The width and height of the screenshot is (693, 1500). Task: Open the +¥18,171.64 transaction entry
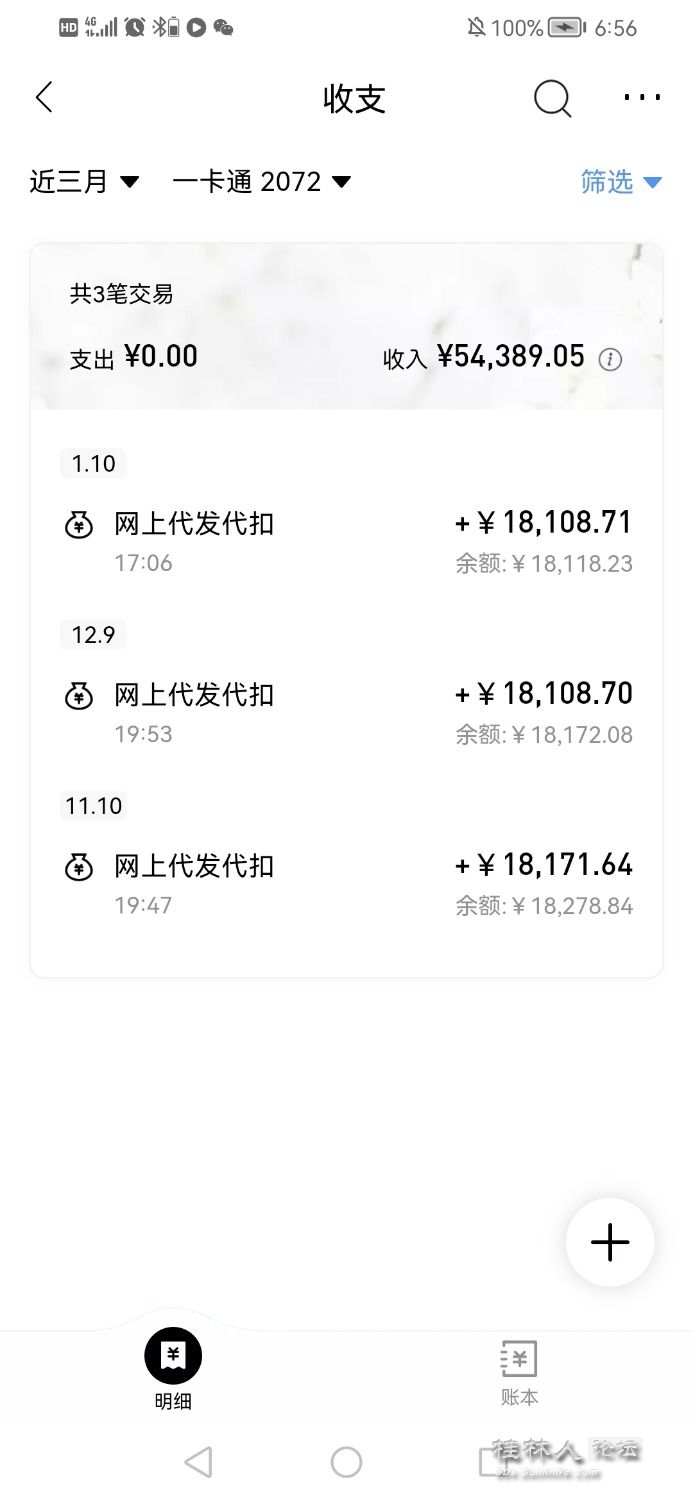click(347, 883)
